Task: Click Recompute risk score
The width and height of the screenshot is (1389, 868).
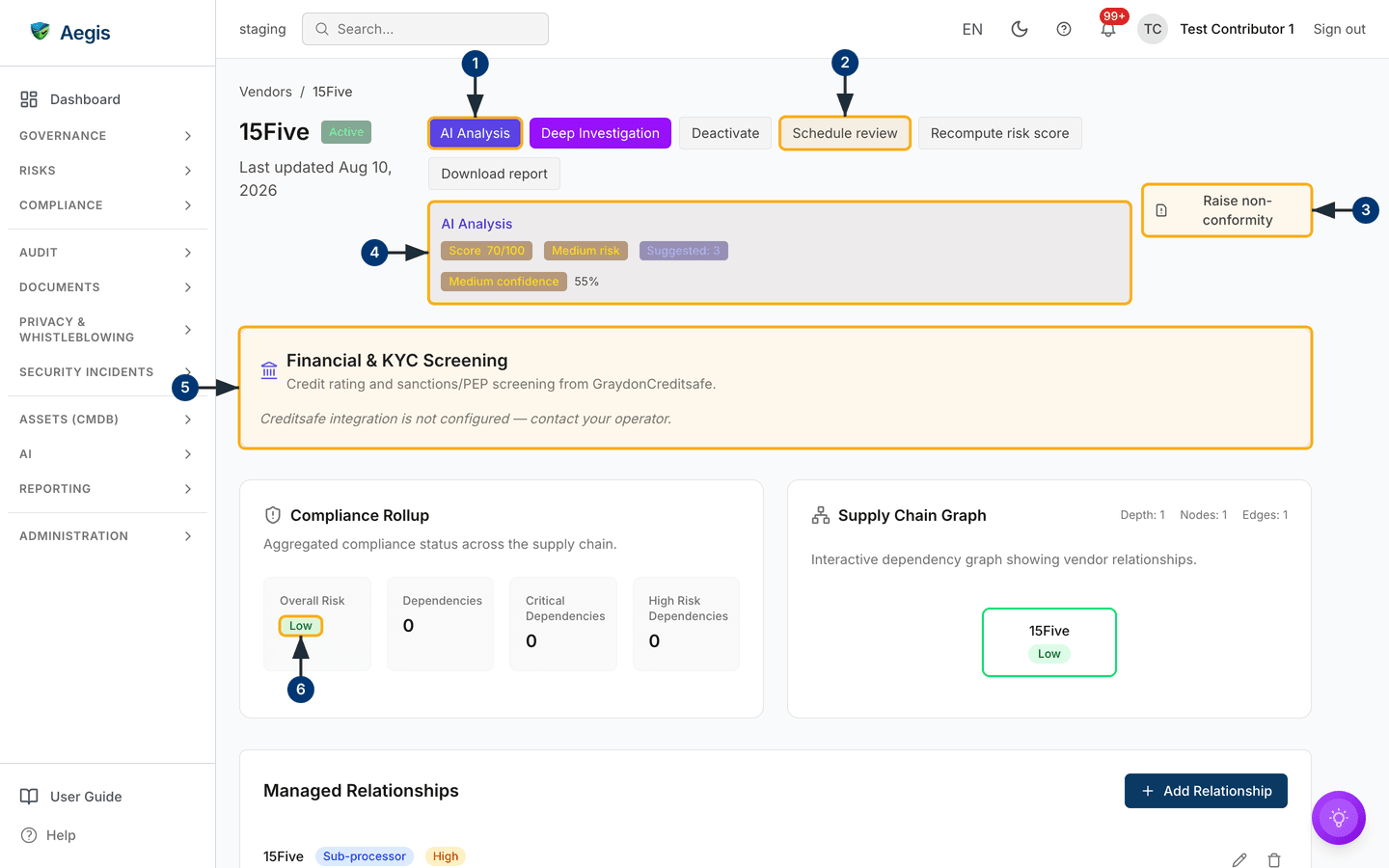Action: pyautogui.click(x=999, y=133)
